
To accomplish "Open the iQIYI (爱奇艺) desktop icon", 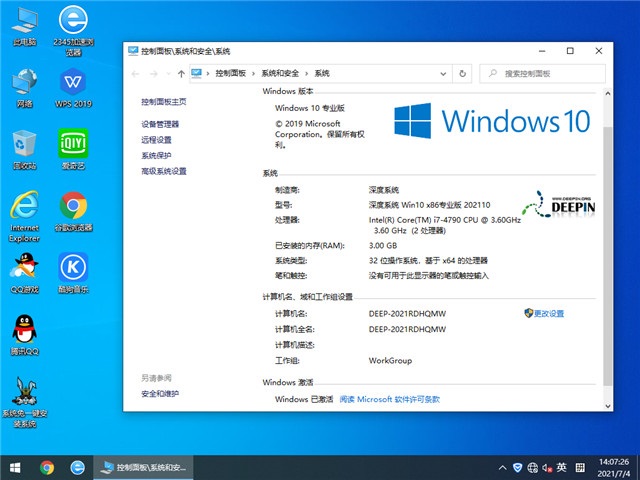I will click(x=71, y=146).
